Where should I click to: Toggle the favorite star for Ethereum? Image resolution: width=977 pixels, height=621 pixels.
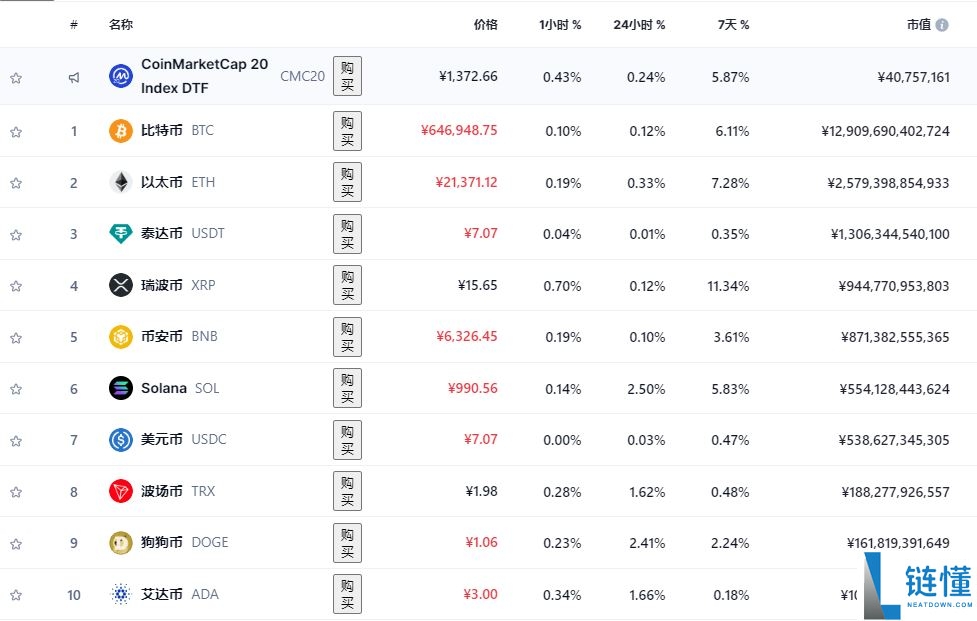tap(16, 183)
